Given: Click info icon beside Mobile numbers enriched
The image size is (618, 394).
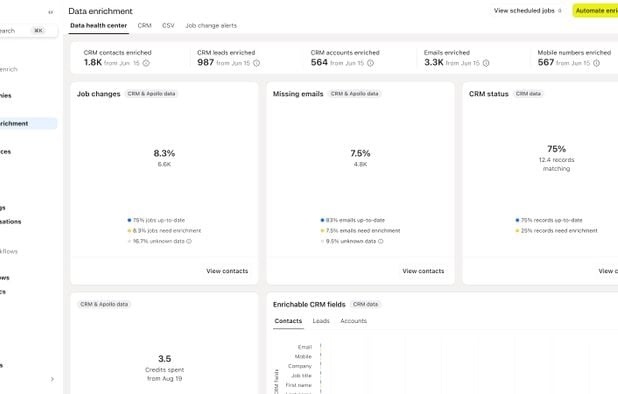Looking at the screenshot, I should (597, 63).
